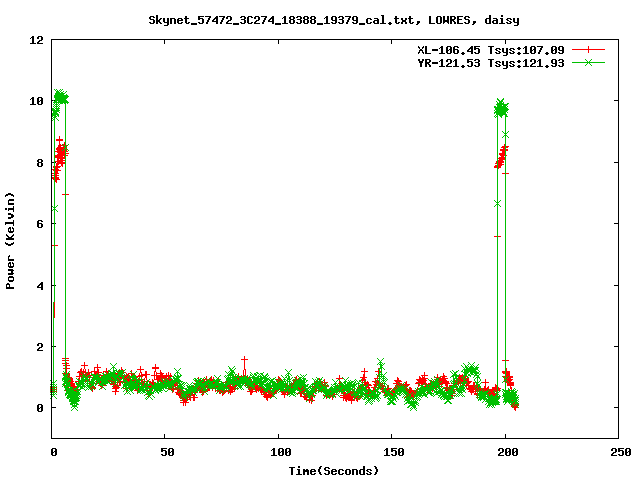The width and height of the screenshot is (640, 480).
Task: Click the x-axis origin label 0
Action: pyautogui.click(x=53, y=452)
